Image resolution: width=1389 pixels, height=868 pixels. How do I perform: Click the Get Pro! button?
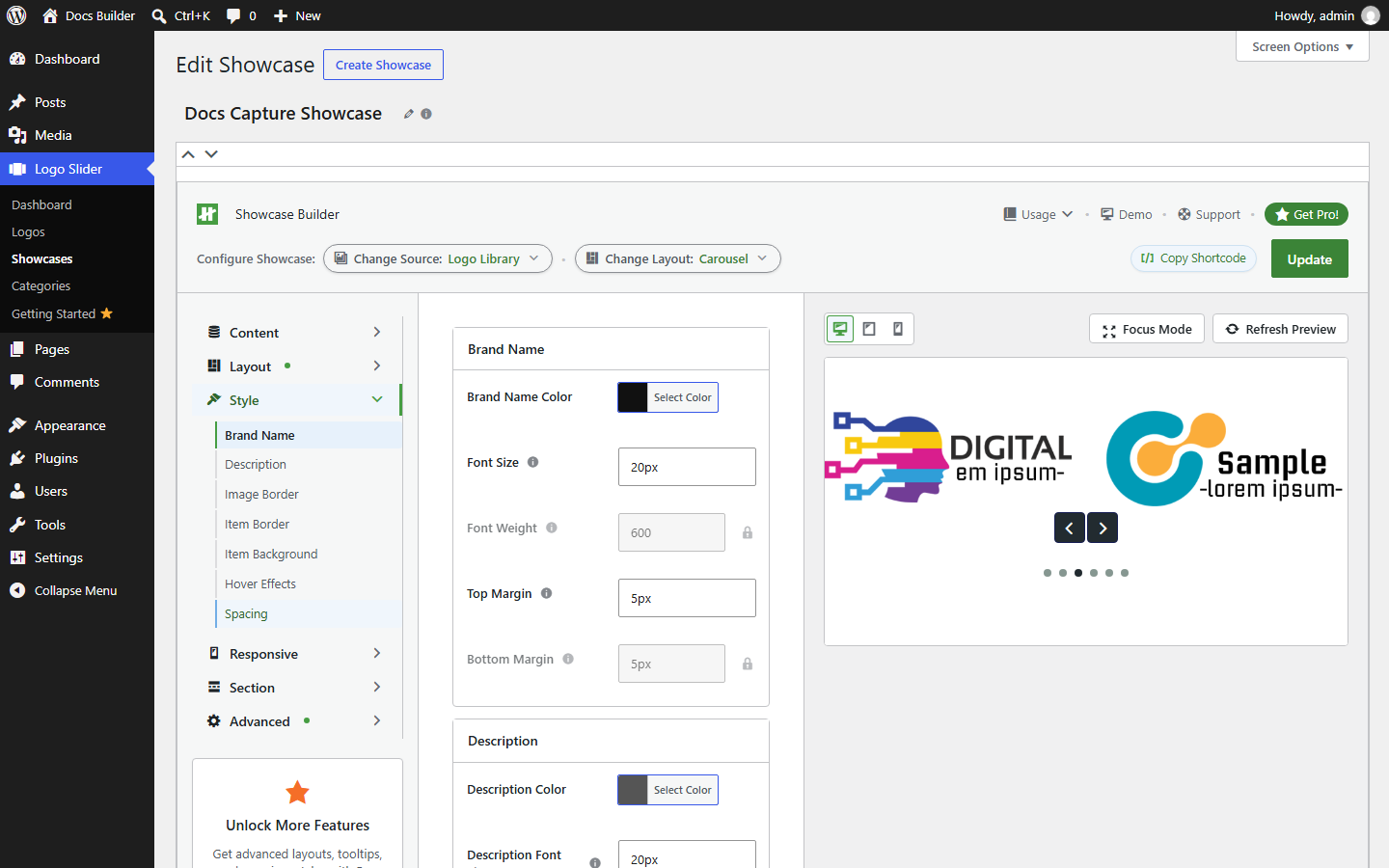[x=1306, y=214]
